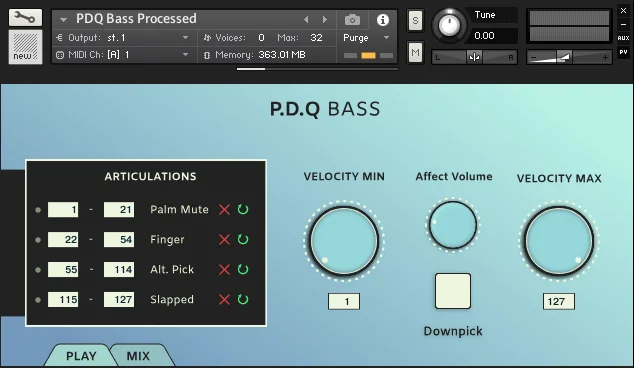The width and height of the screenshot is (634, 368).
Task: Click the red X beside Slapped
Action: coord(224,300)
